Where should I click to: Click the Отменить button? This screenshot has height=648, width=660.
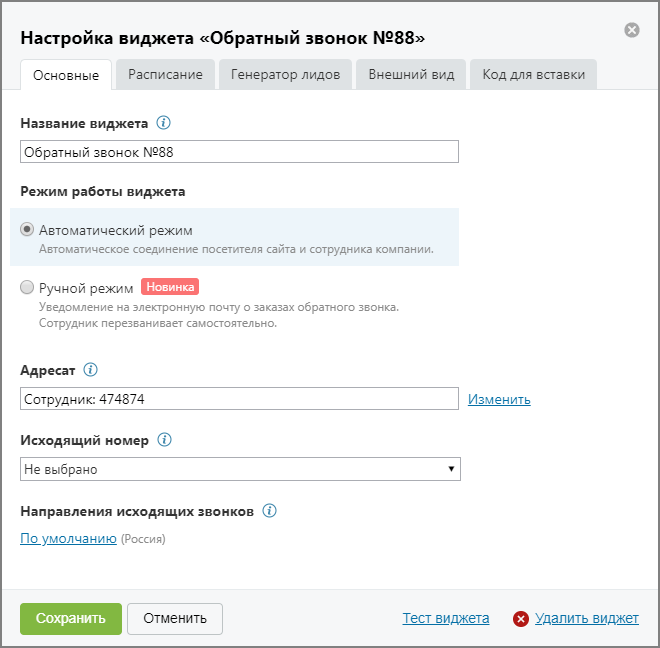175,619
